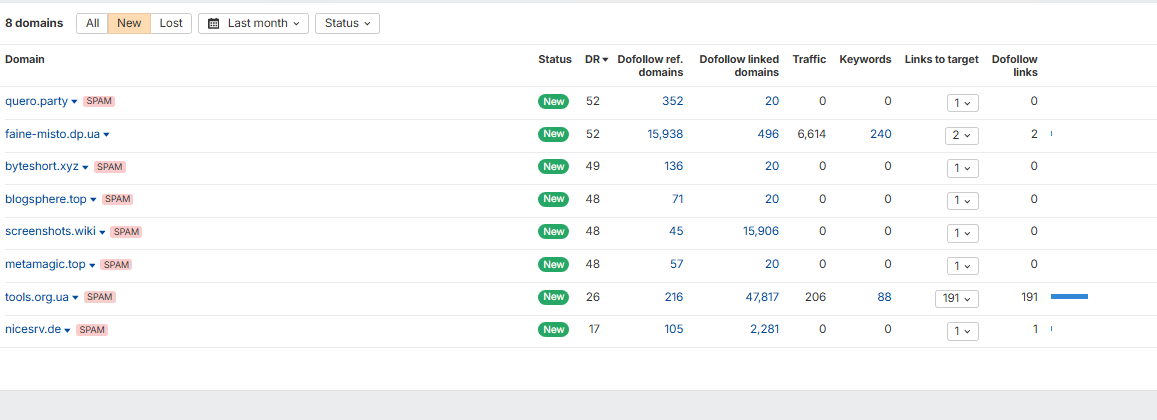The width and height of the screenshot is (1157, 420).
Task: Click the SPAM label on tools.org.ua row
Action: pyautogui.click(x=100, y=297)
